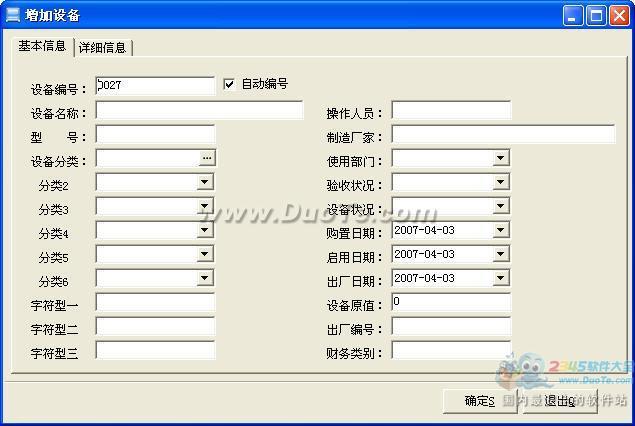Image resolution: width=635 pixels, height=426 pixels.
Task: Click the 设备原值 value field
Action: [x=451, y=302]
